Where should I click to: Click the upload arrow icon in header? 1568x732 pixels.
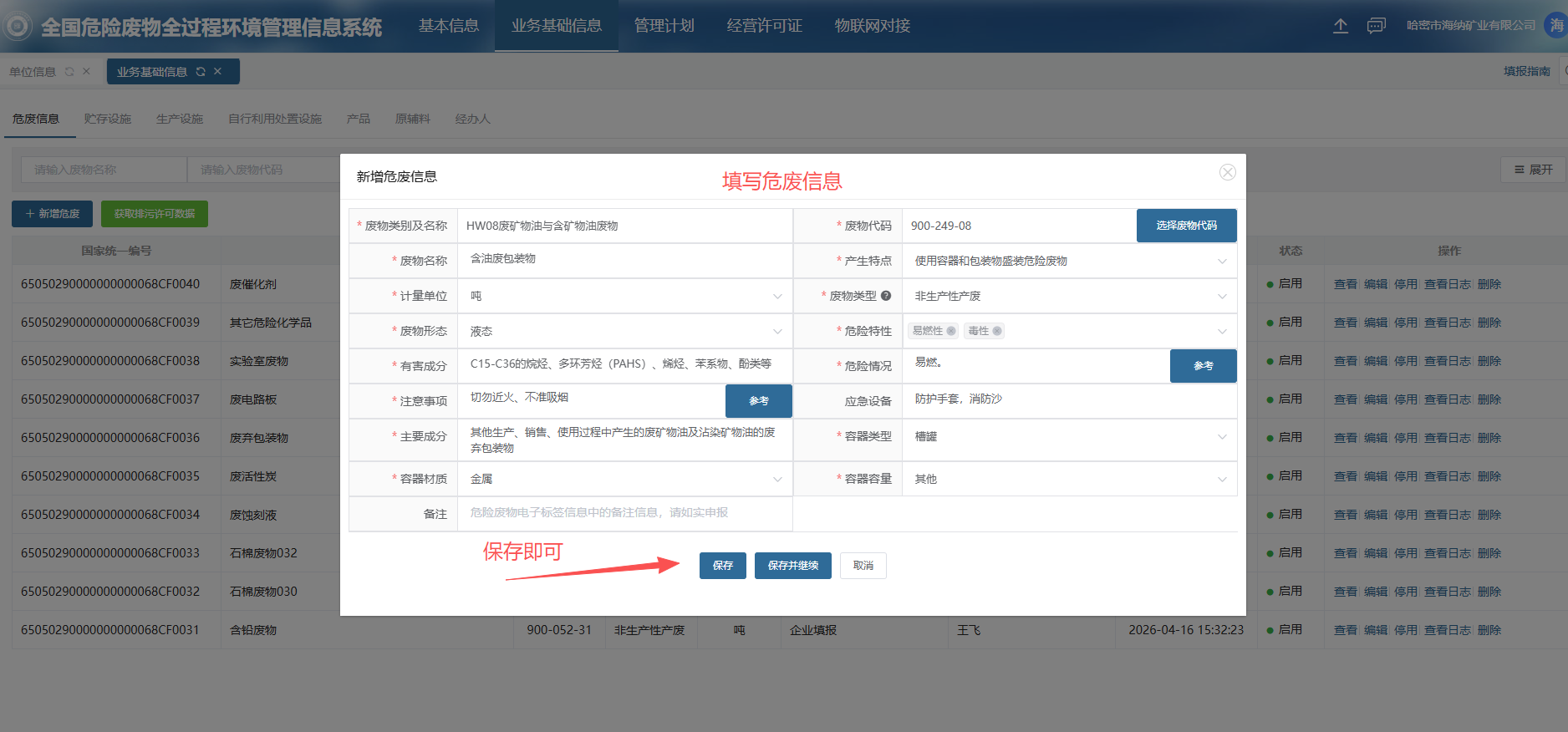[1340, 26]
